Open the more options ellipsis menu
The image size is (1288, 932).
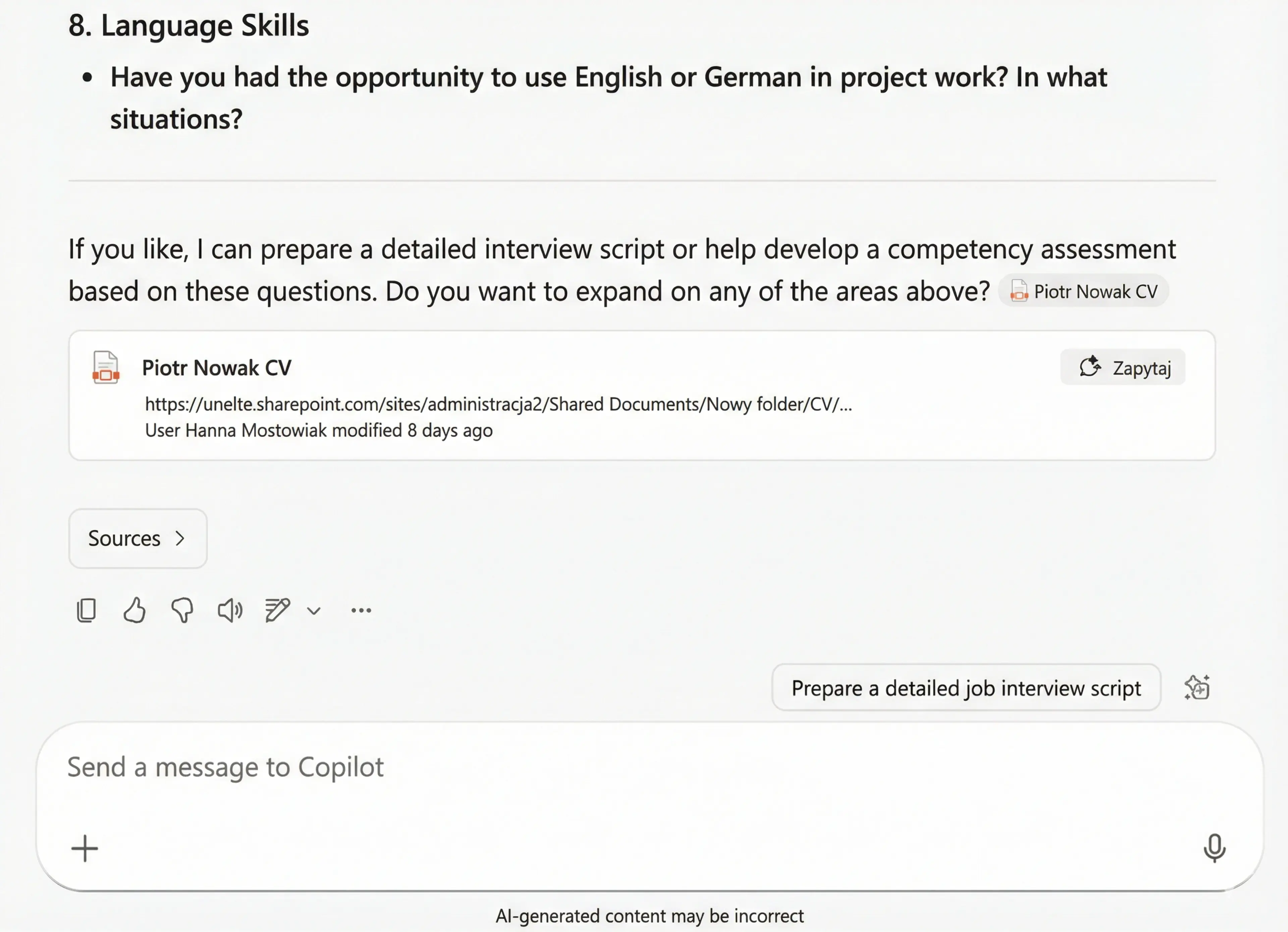coord(361,611)
